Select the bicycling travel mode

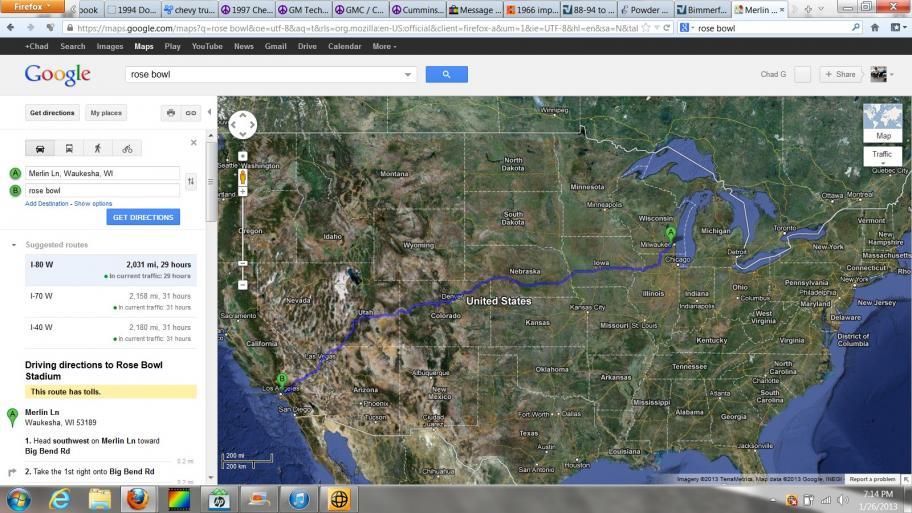pos(127,148)
